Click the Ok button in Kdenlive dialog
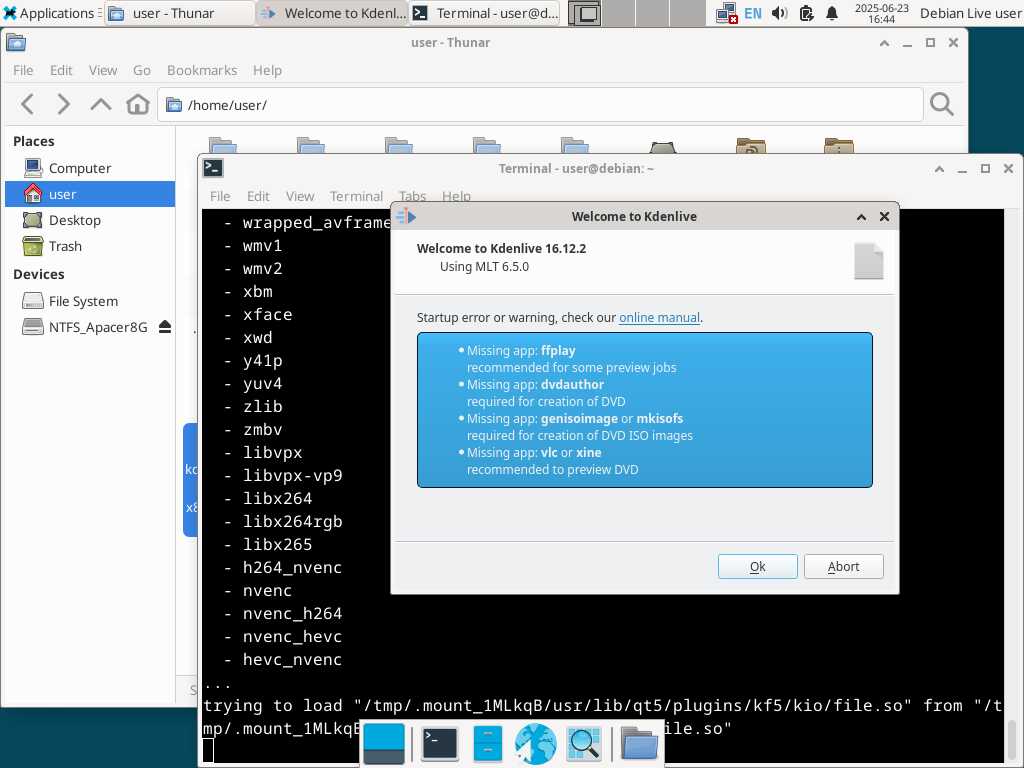The image size is (1024, 768). [x=758, y=566]
